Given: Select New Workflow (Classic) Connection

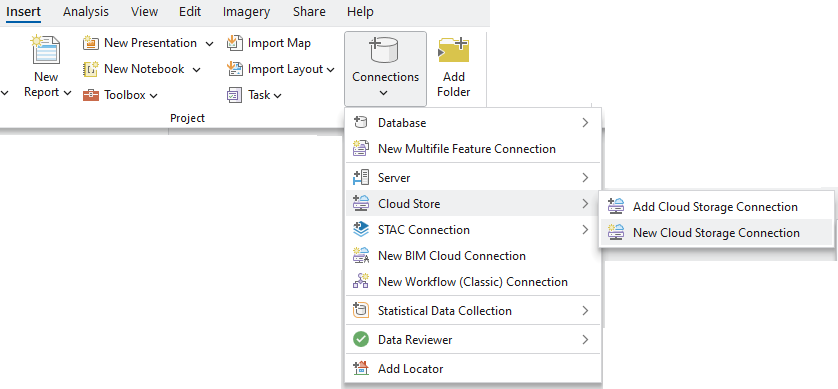Looking at the screenshot, I should [474, 282].
